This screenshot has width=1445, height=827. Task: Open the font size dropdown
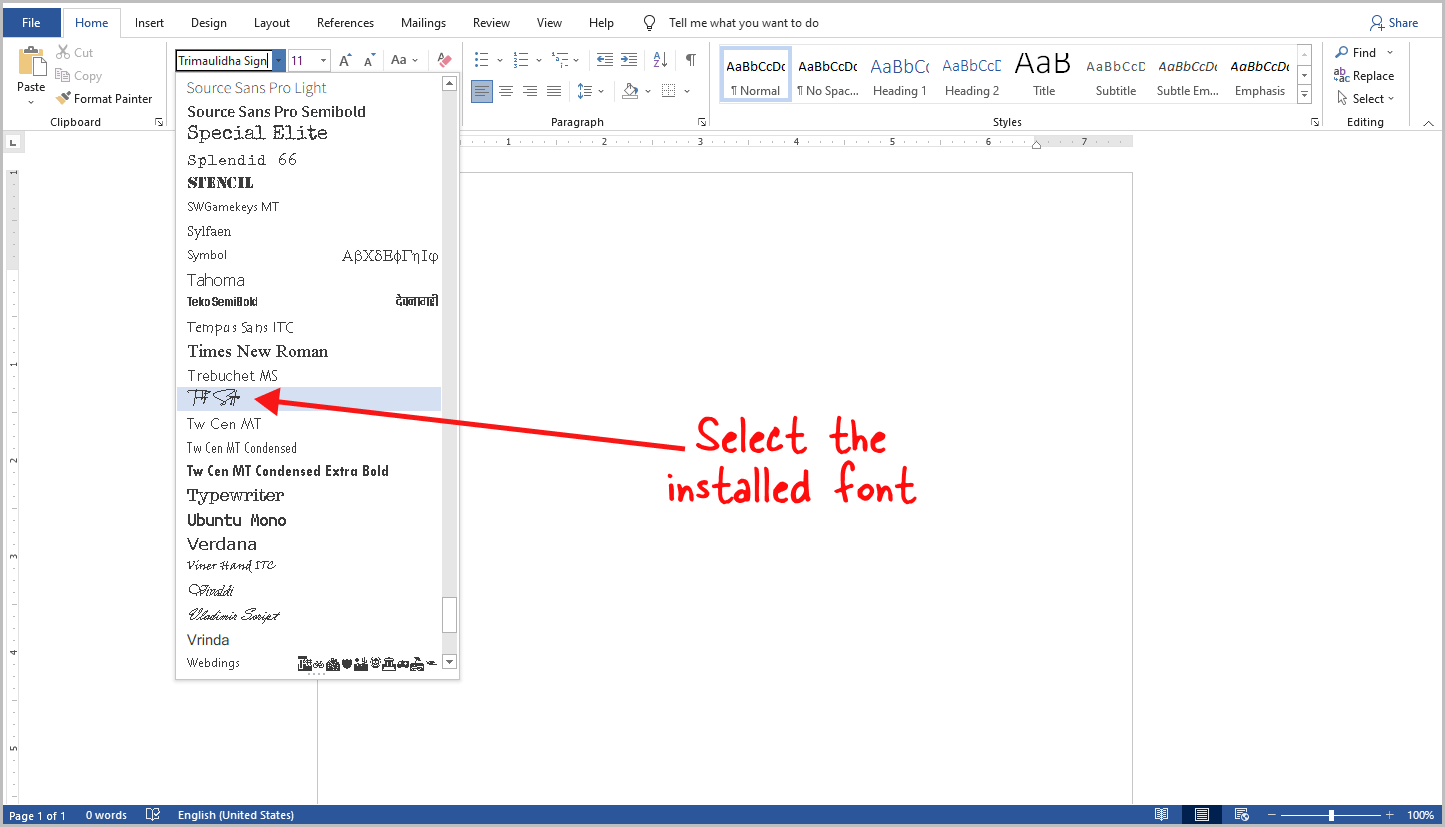point(321,60)
